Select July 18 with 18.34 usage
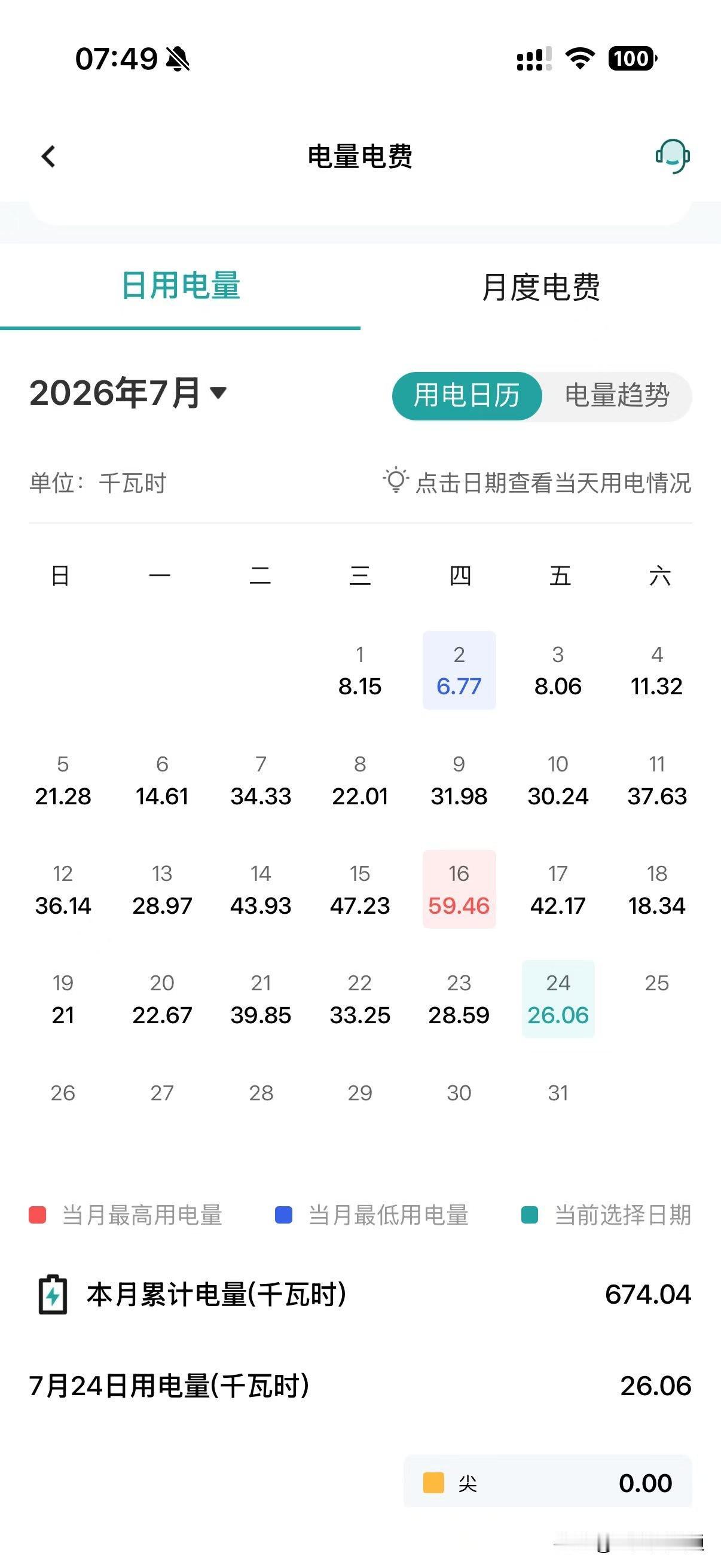The height and width of the screenshot is (1568, 721). [657, 889]
